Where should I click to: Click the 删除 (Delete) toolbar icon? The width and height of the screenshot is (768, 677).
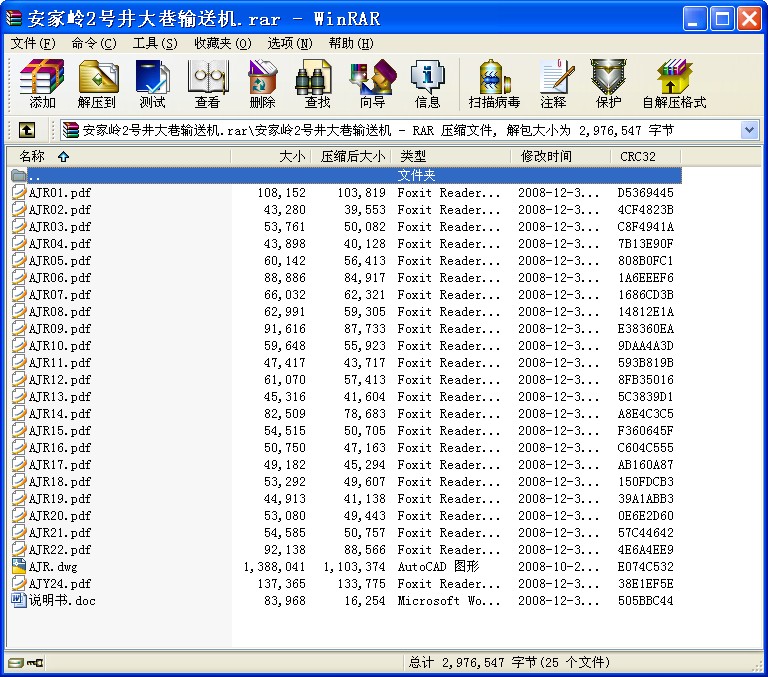click(x=263, y=76)
